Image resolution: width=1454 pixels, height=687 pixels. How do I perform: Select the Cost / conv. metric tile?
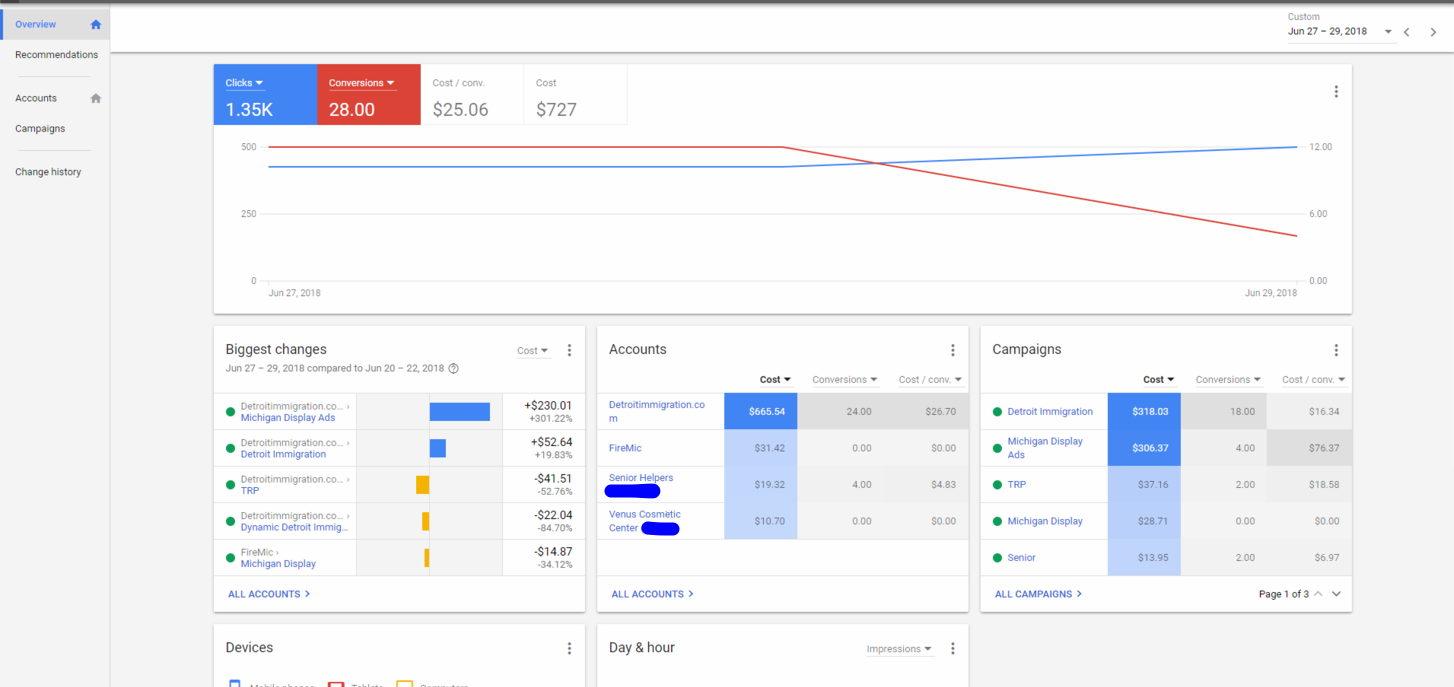(472, 95)
